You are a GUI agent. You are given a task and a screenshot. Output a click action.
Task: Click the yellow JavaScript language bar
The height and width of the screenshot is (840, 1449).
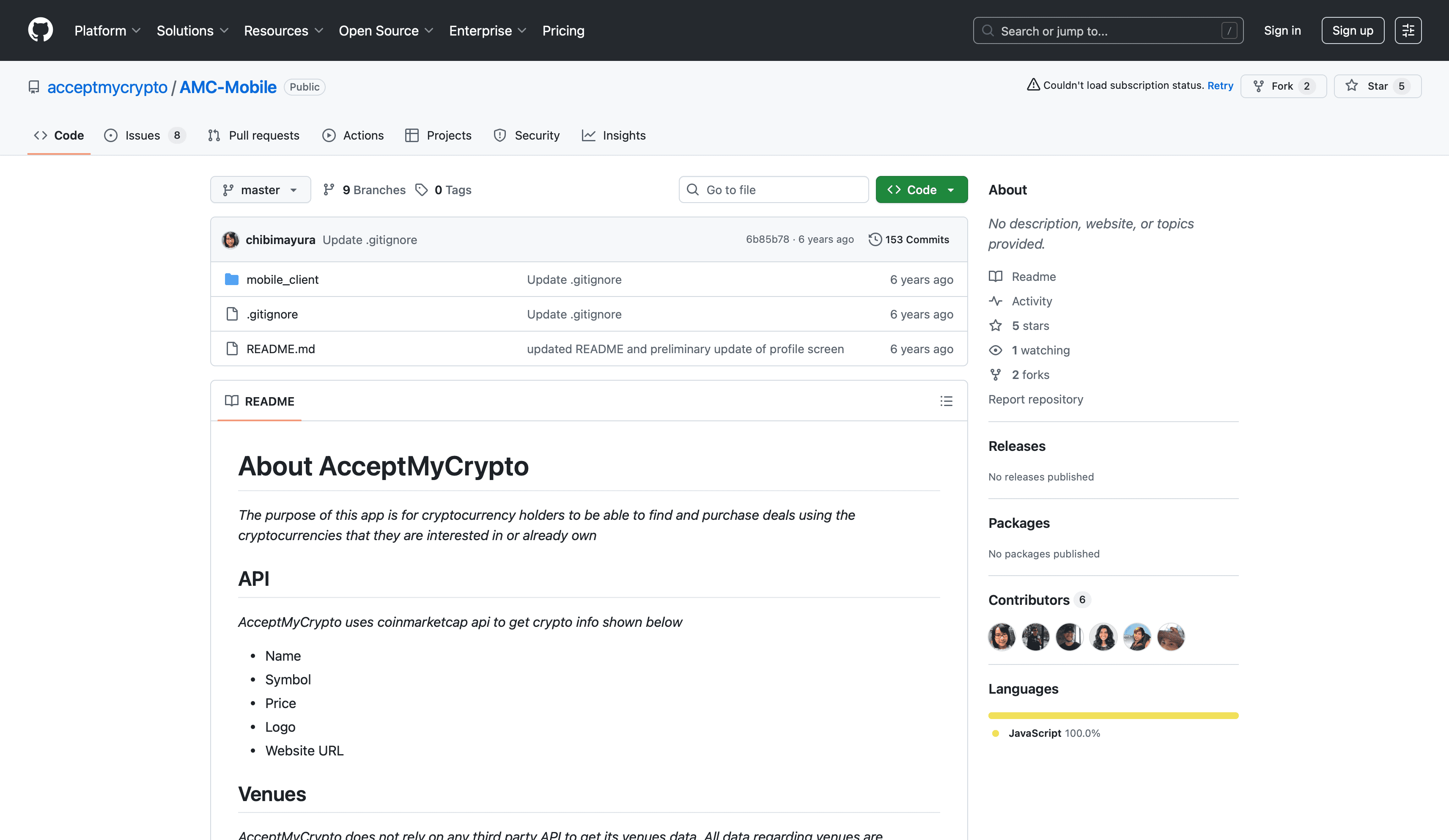[1113, 715]
